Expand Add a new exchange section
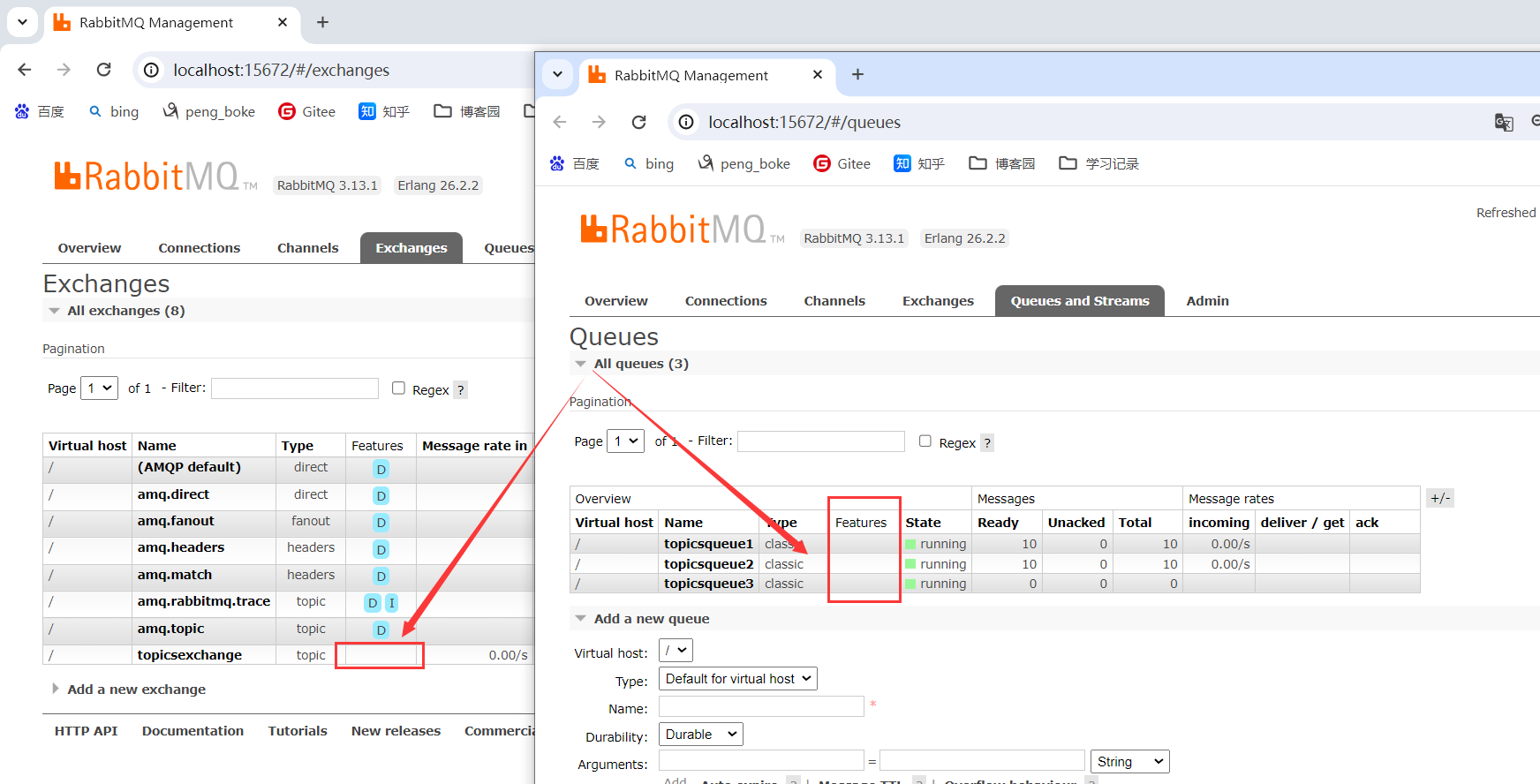Viewport: 1540px width, 784px height. point(129,690)
